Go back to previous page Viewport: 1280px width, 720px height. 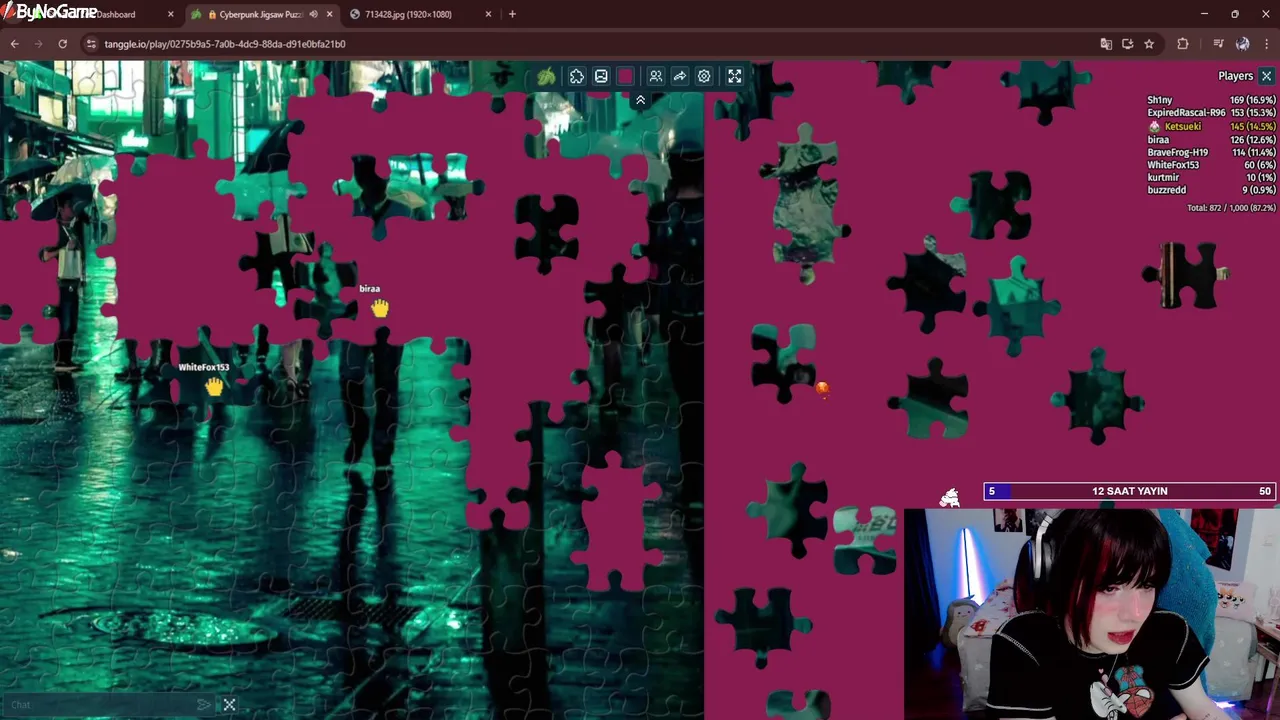14,44
